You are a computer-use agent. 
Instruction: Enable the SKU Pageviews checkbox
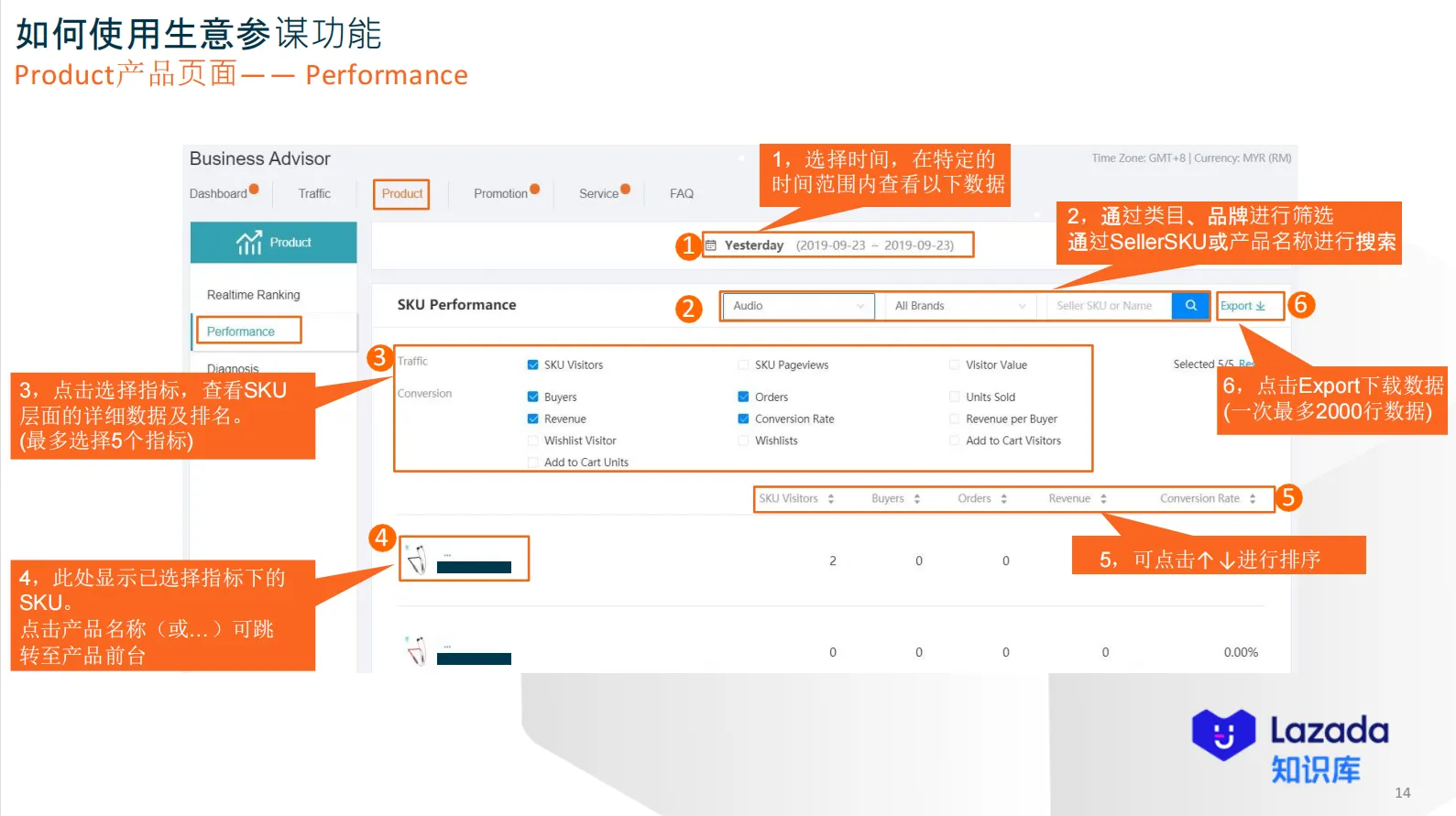click(743, 364)
